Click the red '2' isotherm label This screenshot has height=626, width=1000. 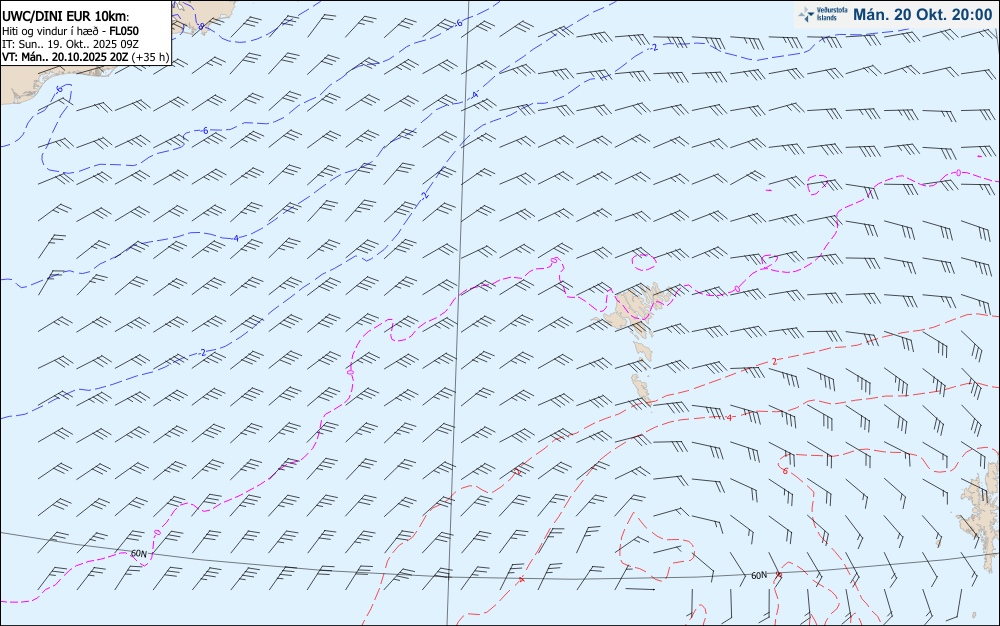pos(774,361)
